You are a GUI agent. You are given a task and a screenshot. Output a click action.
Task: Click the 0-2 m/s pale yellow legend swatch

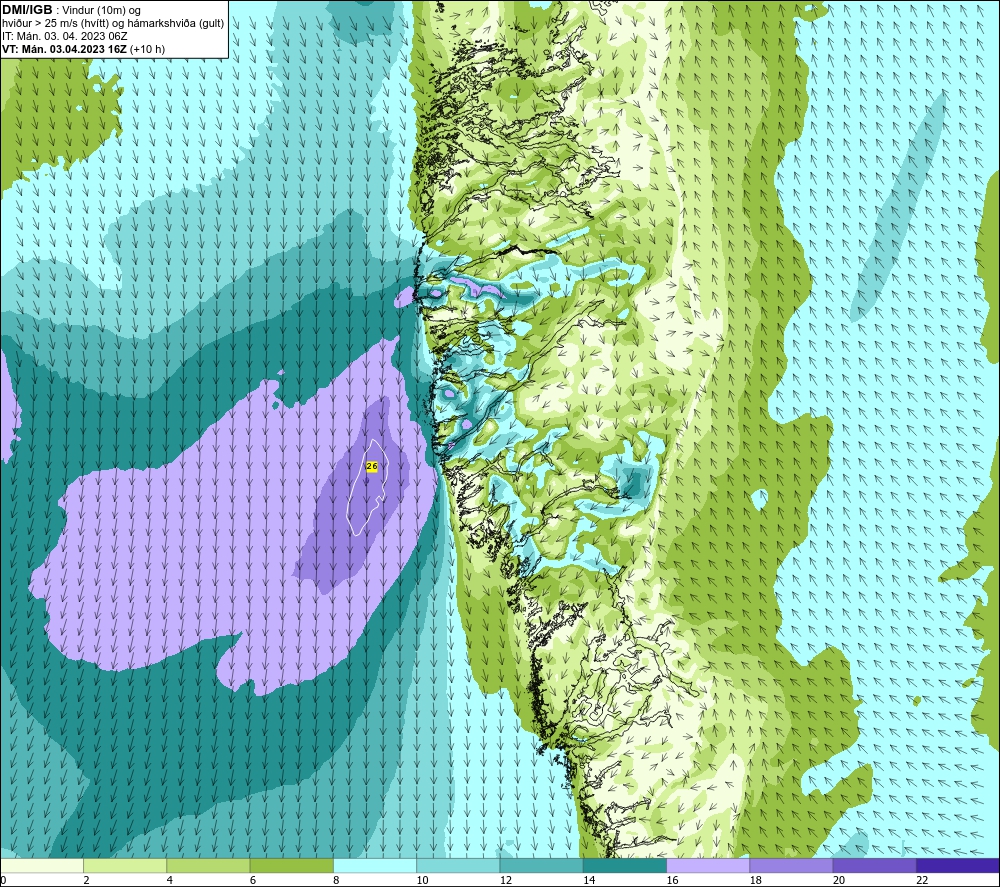[x=42, y=865]
